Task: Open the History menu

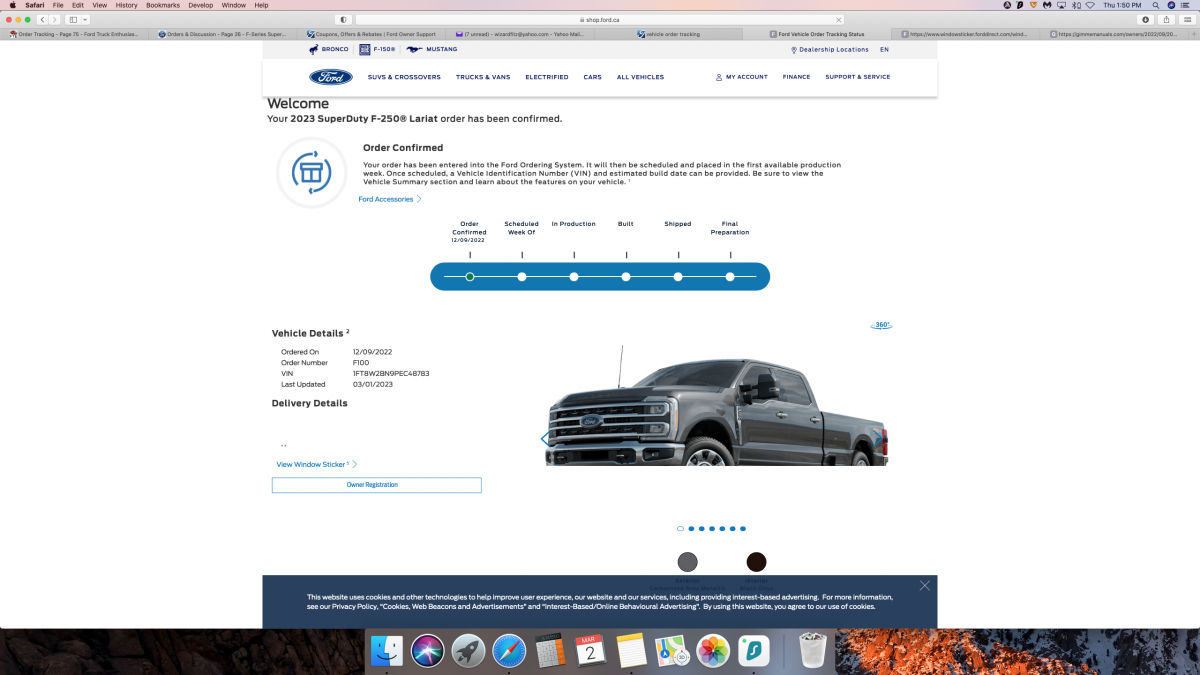Action: tap(127, 5)
